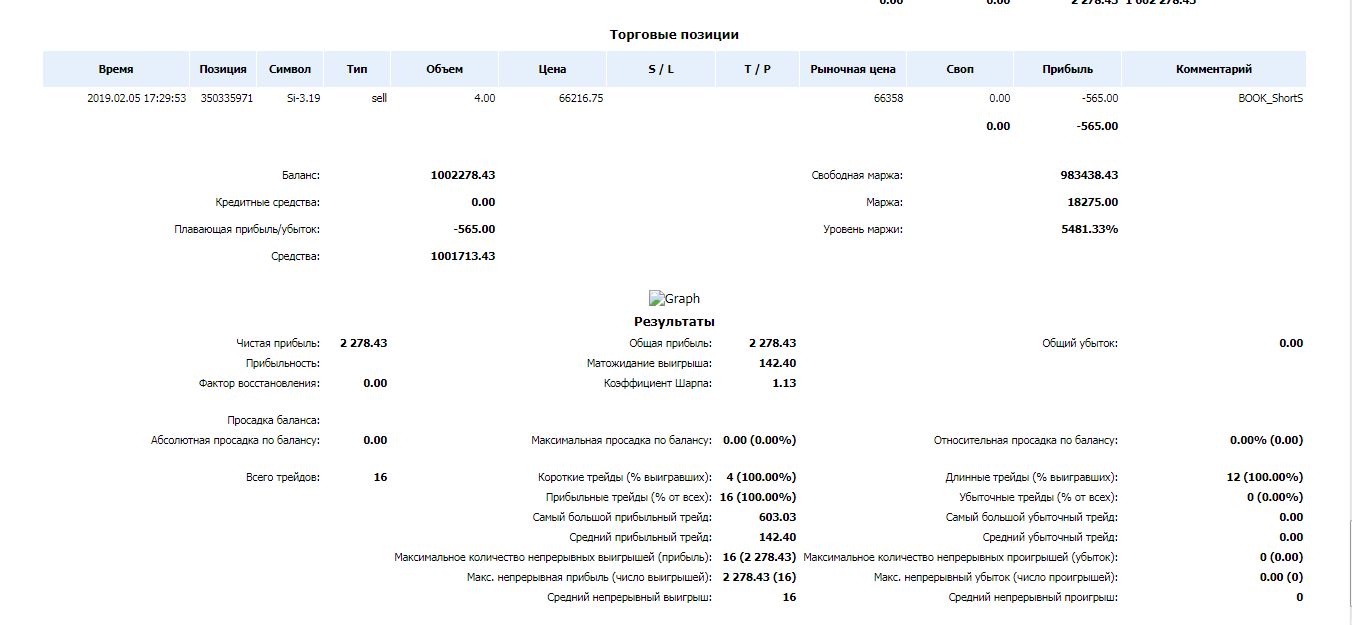Click the Время column header
1352x625 pixels.
(x=116, y=69)
